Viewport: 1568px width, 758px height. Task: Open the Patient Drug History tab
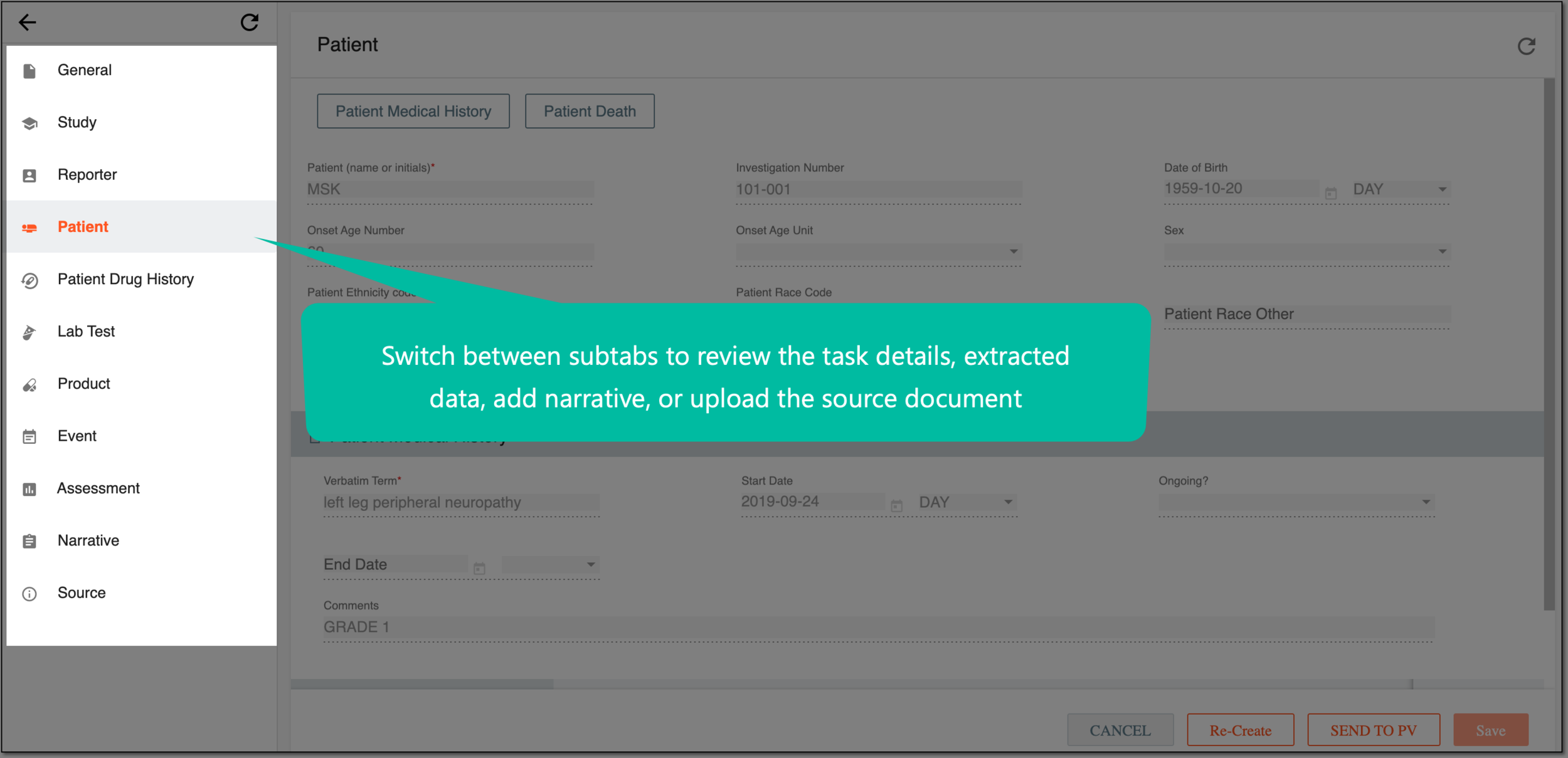pos(142,279)
